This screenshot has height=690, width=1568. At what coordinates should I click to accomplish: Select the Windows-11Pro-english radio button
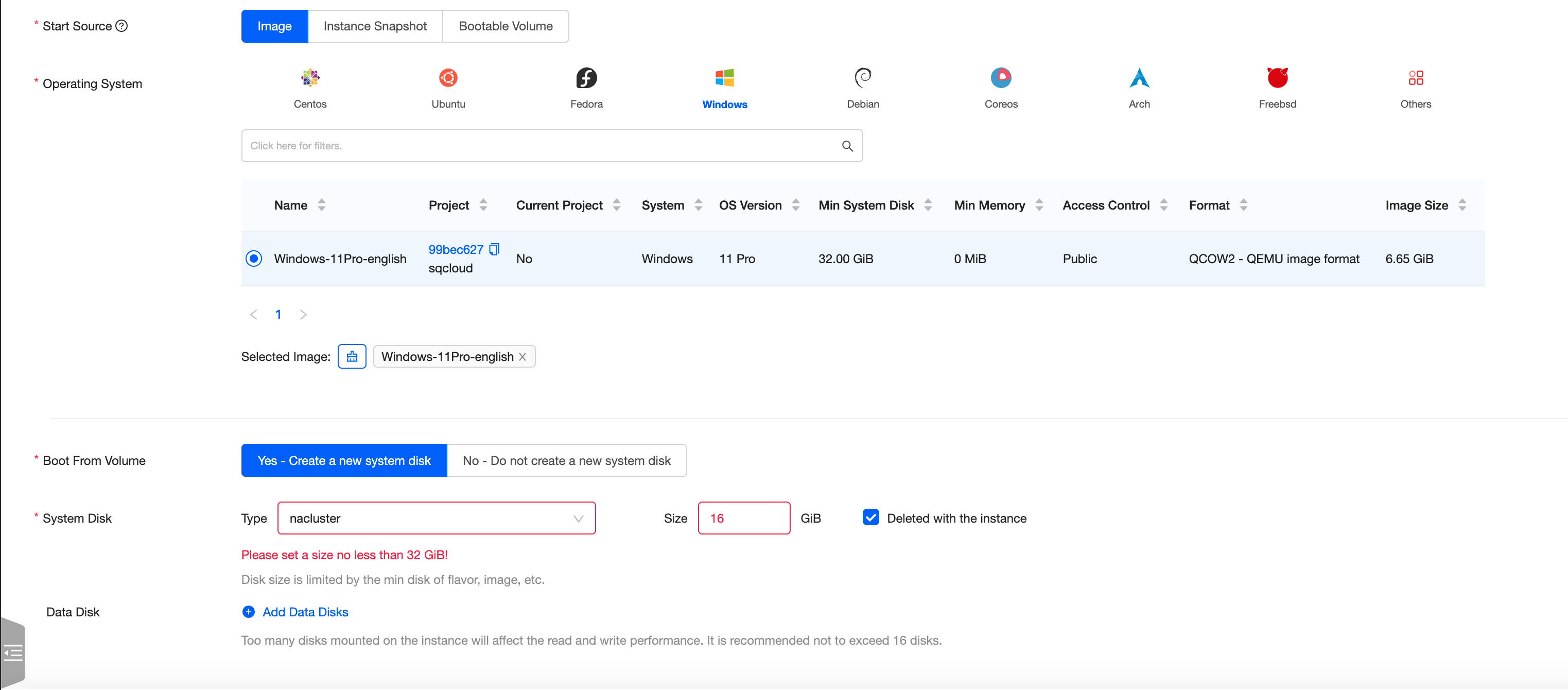click(x=254, y=258)
